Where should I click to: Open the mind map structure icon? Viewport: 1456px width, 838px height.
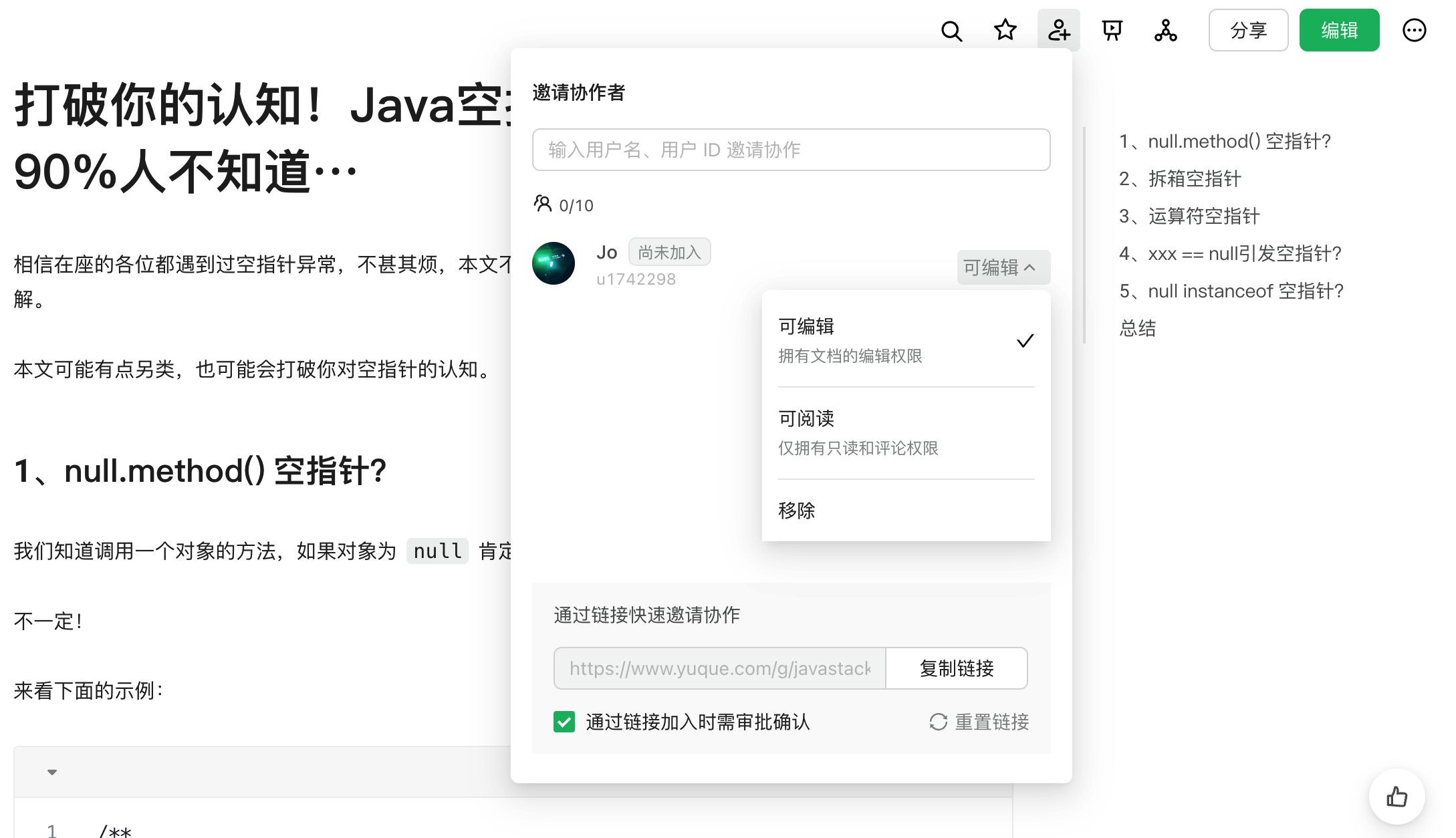tap(1165, 30)
